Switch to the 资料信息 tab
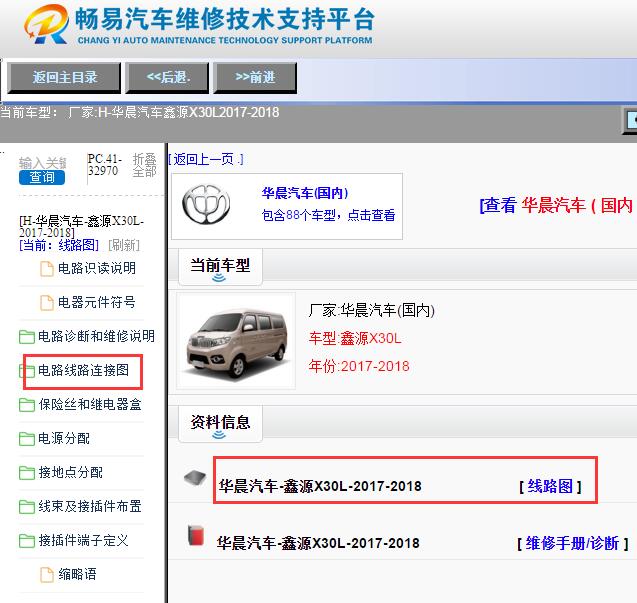This screenshot has height=603, width=637. pyautogui.click(x=220, y=424)
